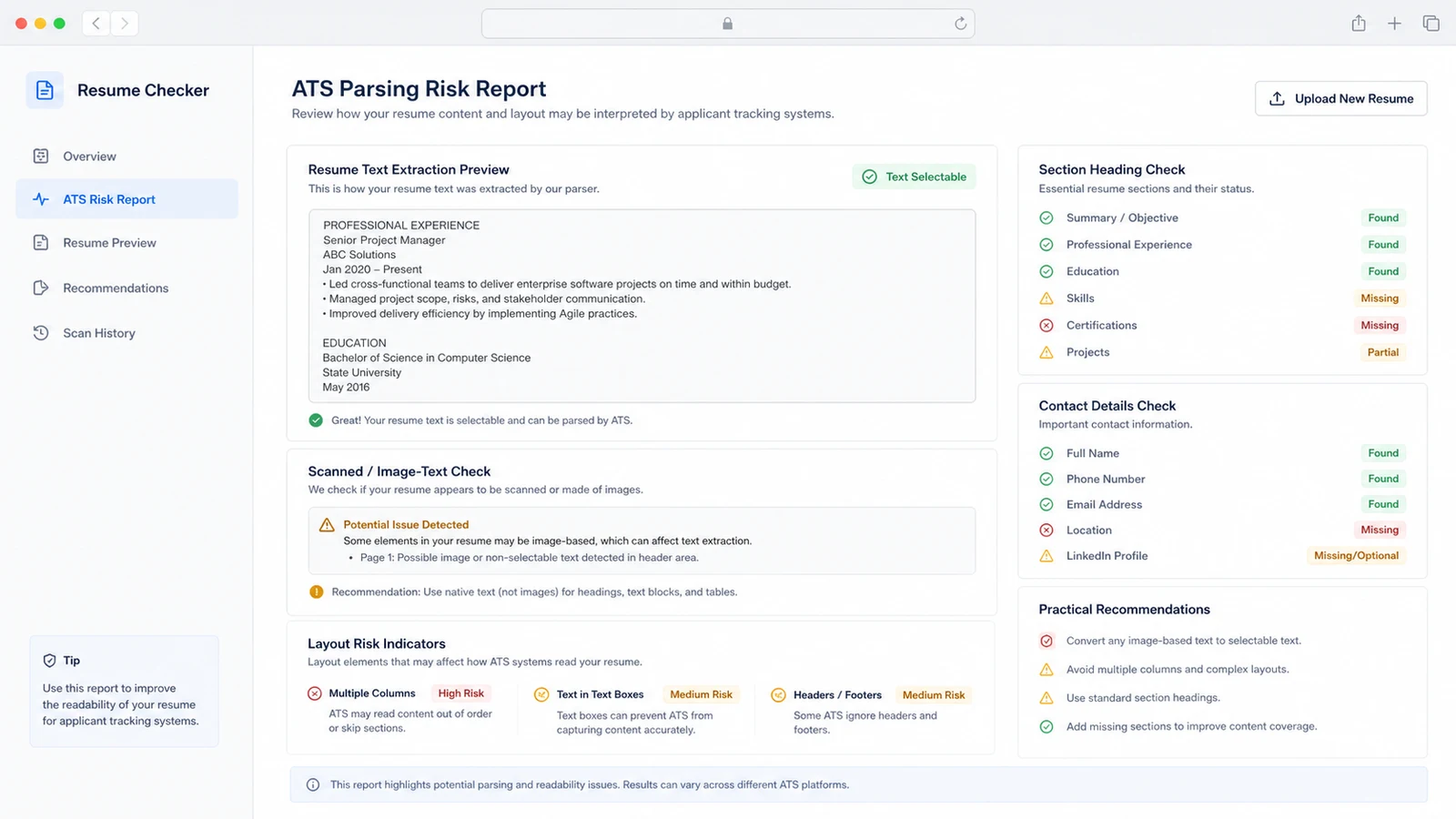The height and width of the screenshot is (819, 1456).
Task: Click Found badge next to Education
Action: tap(1383, 271)
